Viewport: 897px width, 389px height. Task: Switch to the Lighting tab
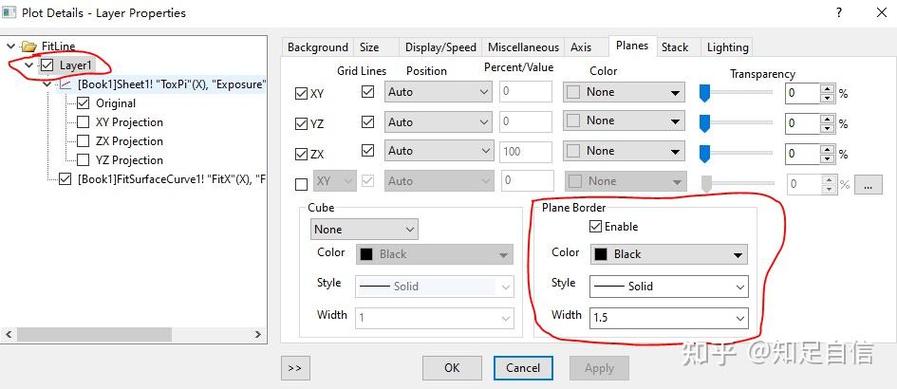[x=727, y=47]
